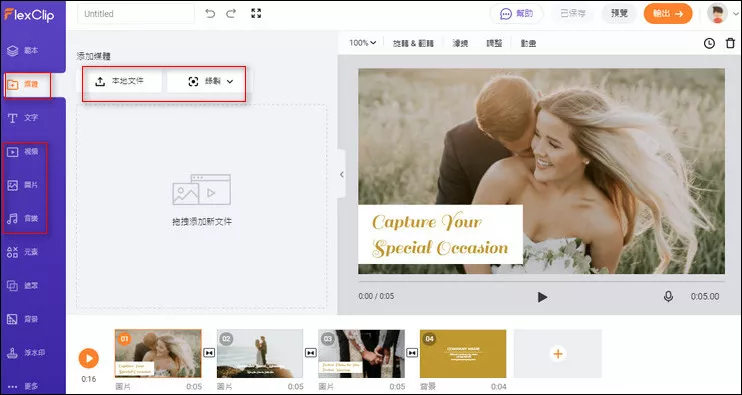742x395 pixels.
Task: Toggle fullscreen editor mode
Action: coord(256,14)
